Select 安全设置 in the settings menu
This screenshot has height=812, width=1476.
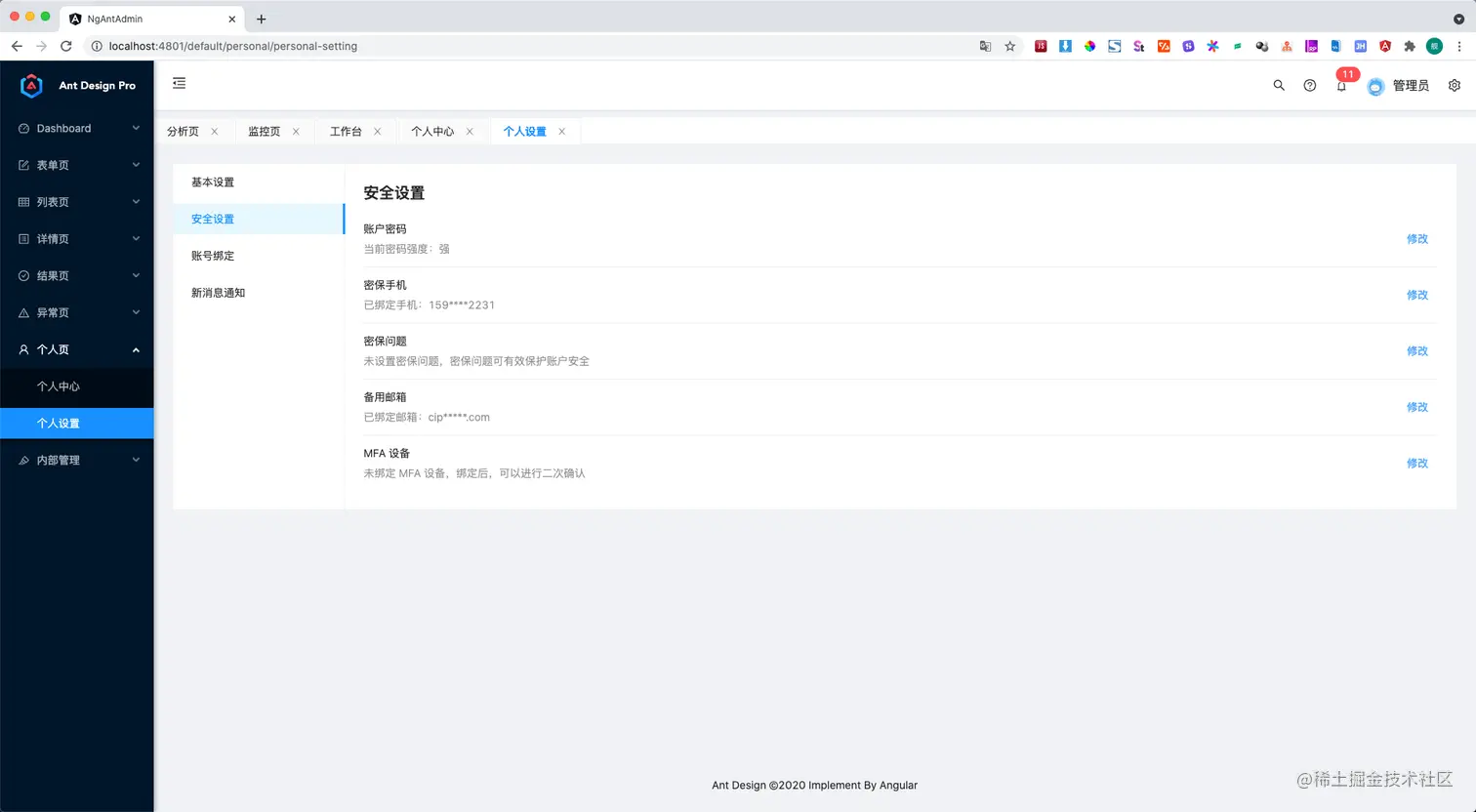(259, 220)
